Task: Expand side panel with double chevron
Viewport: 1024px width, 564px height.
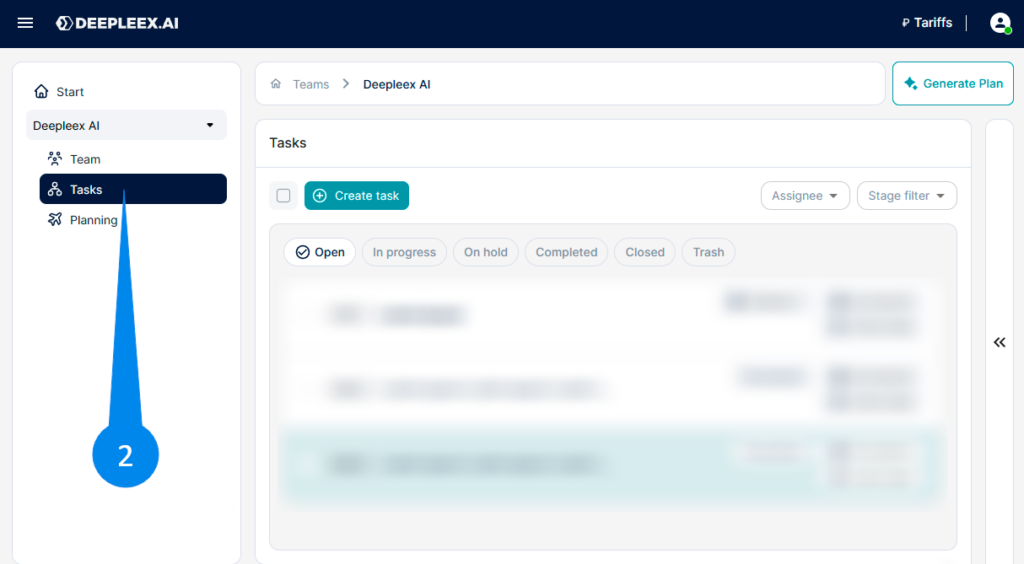Action: 999,342
